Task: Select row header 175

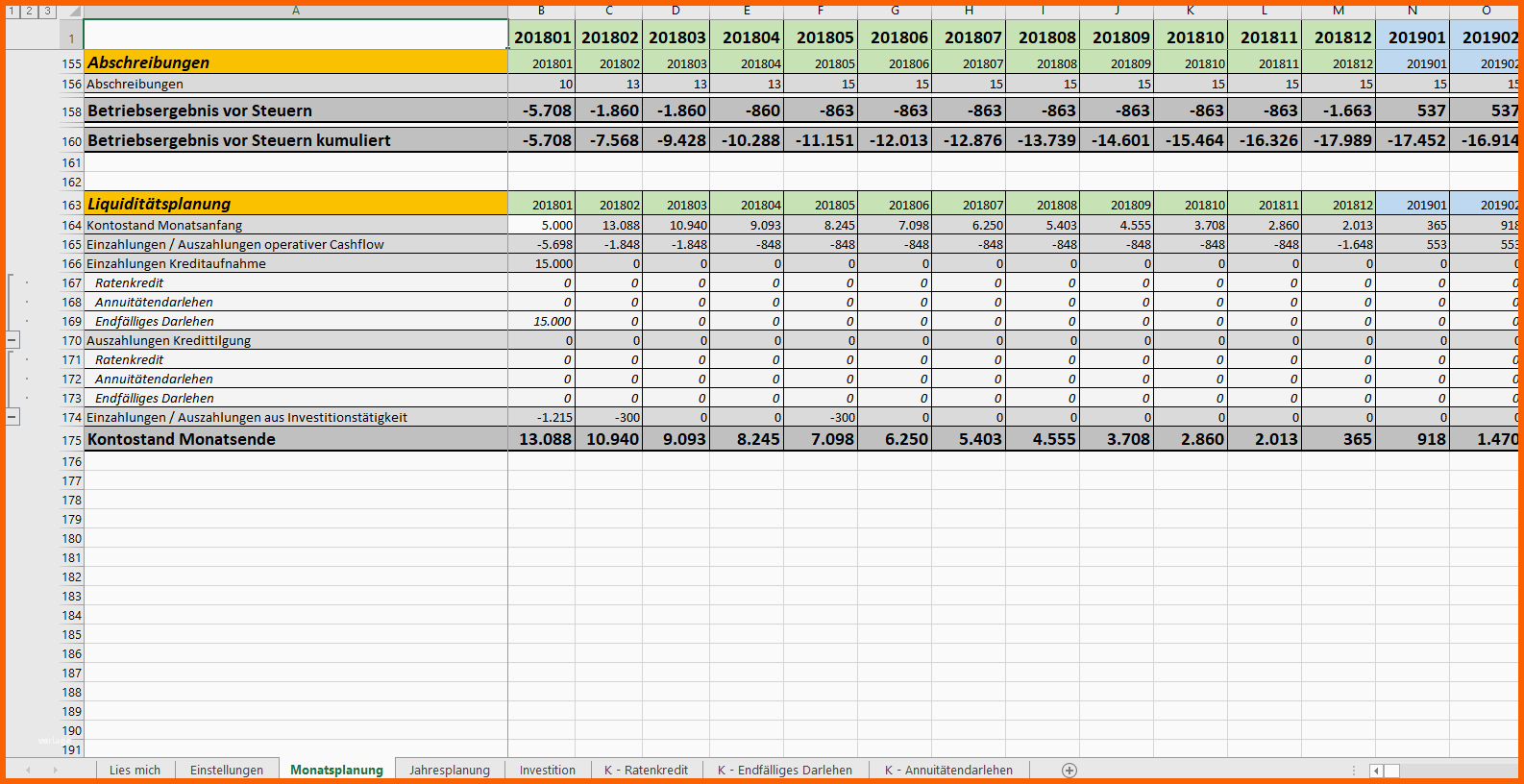Action: coord(72,440)
